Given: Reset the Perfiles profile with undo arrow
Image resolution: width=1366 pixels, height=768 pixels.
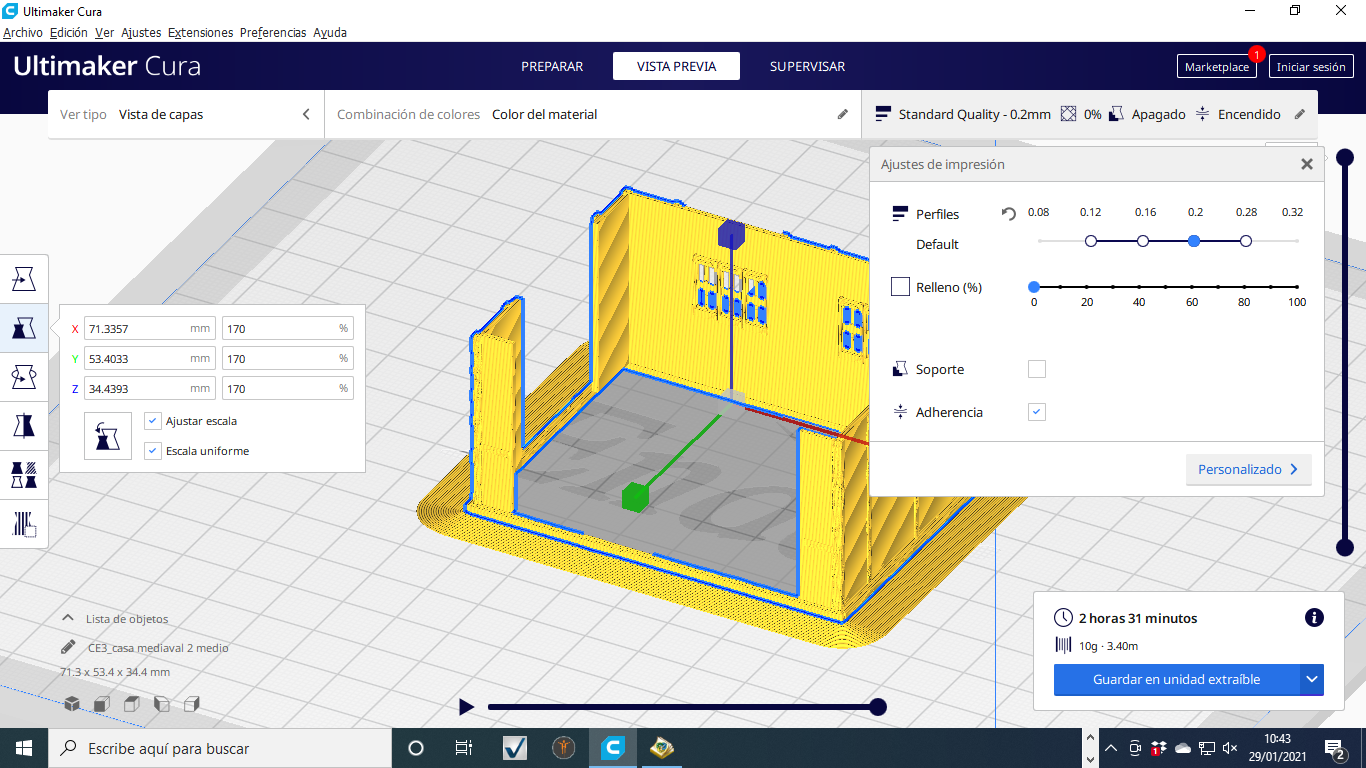Looking at the screenshot, I should coord(1009,214).
